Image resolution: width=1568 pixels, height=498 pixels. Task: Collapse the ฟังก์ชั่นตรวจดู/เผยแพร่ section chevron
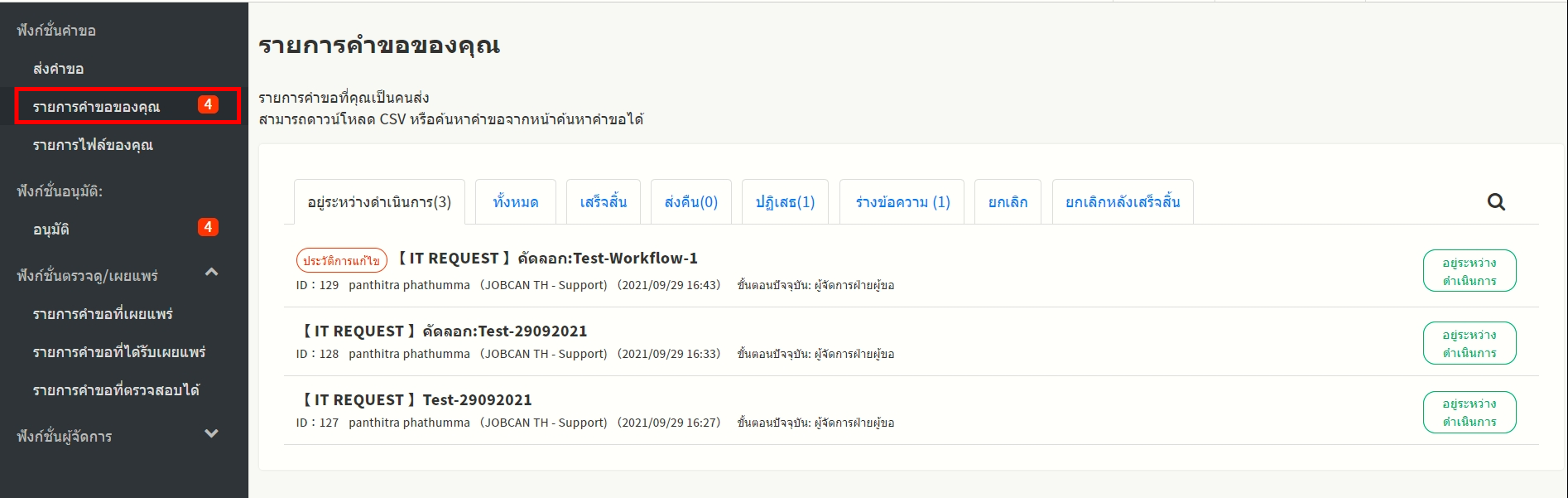pyautogui.click(x=212, y=273)
